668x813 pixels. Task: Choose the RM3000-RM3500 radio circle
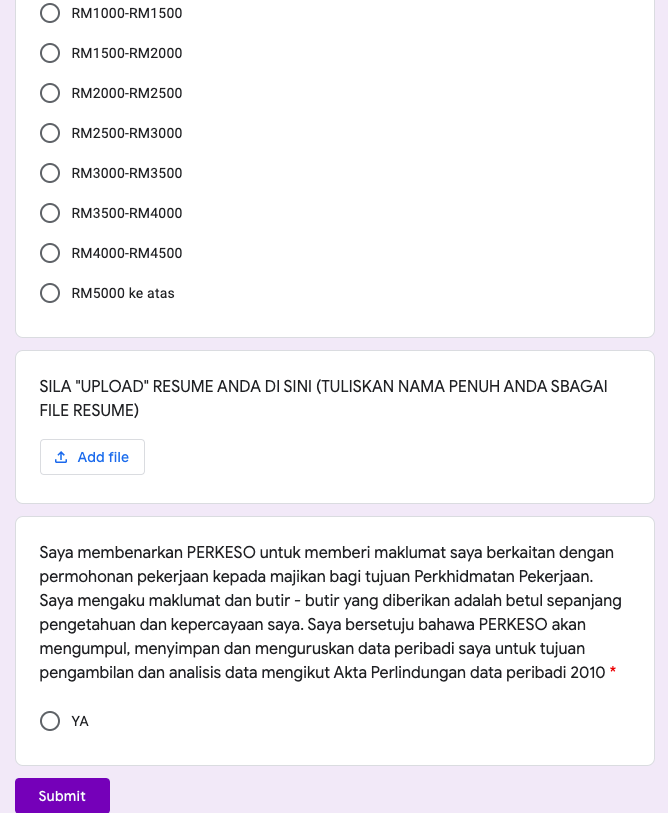[x=50, y=173]
